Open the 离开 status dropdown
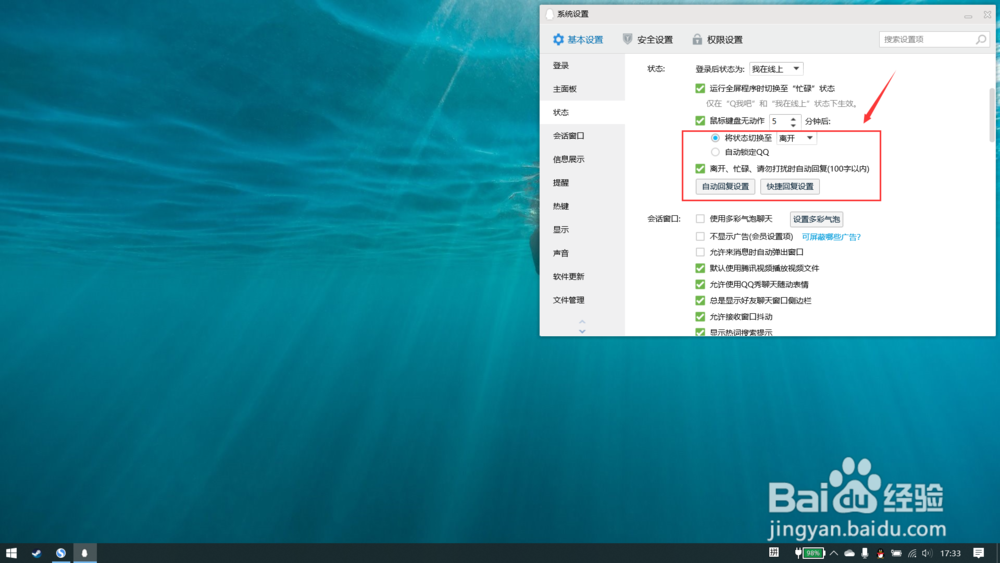The height and width of the screenshot is (563, 1000). (797, 138)
